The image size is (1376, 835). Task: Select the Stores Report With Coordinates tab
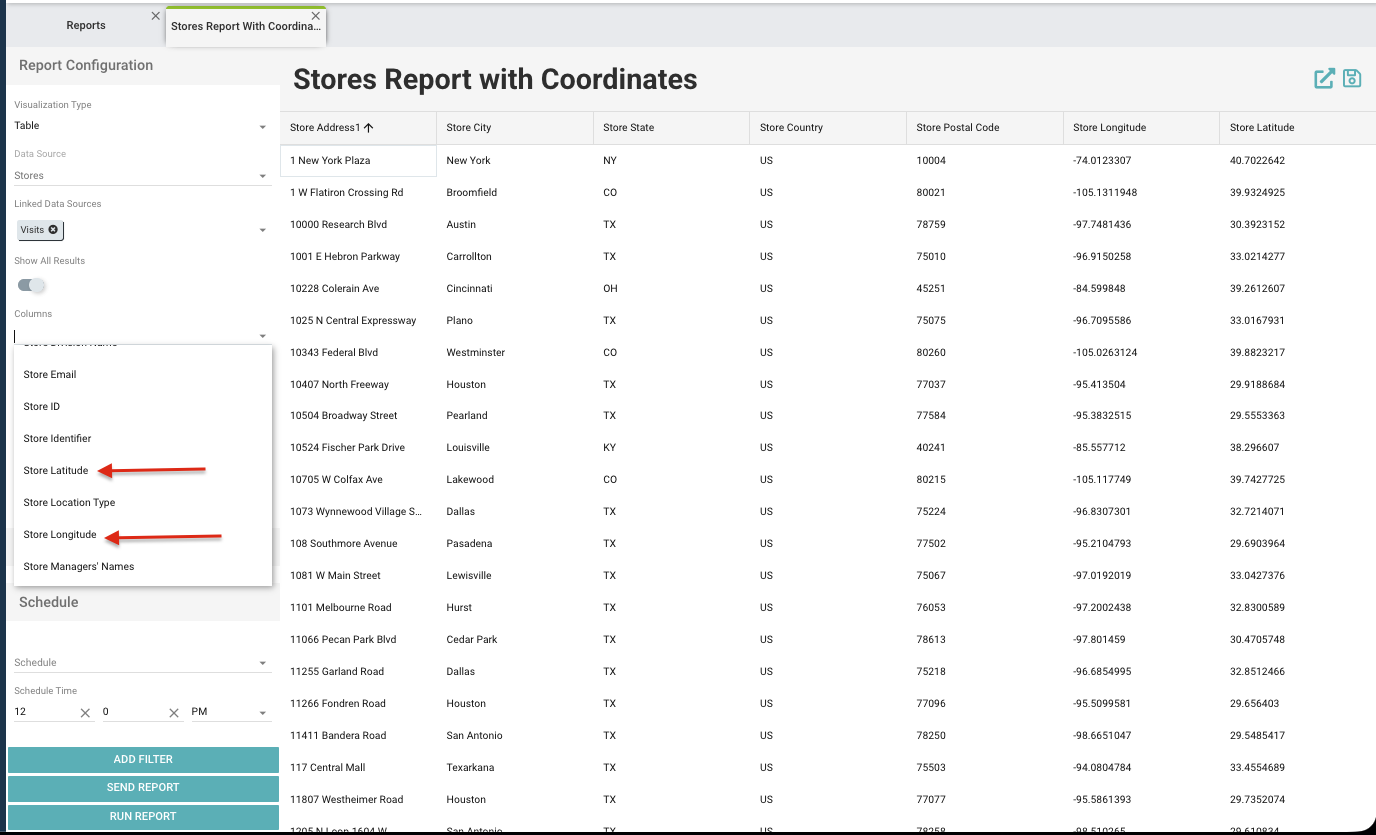click(x=246, y=27)
